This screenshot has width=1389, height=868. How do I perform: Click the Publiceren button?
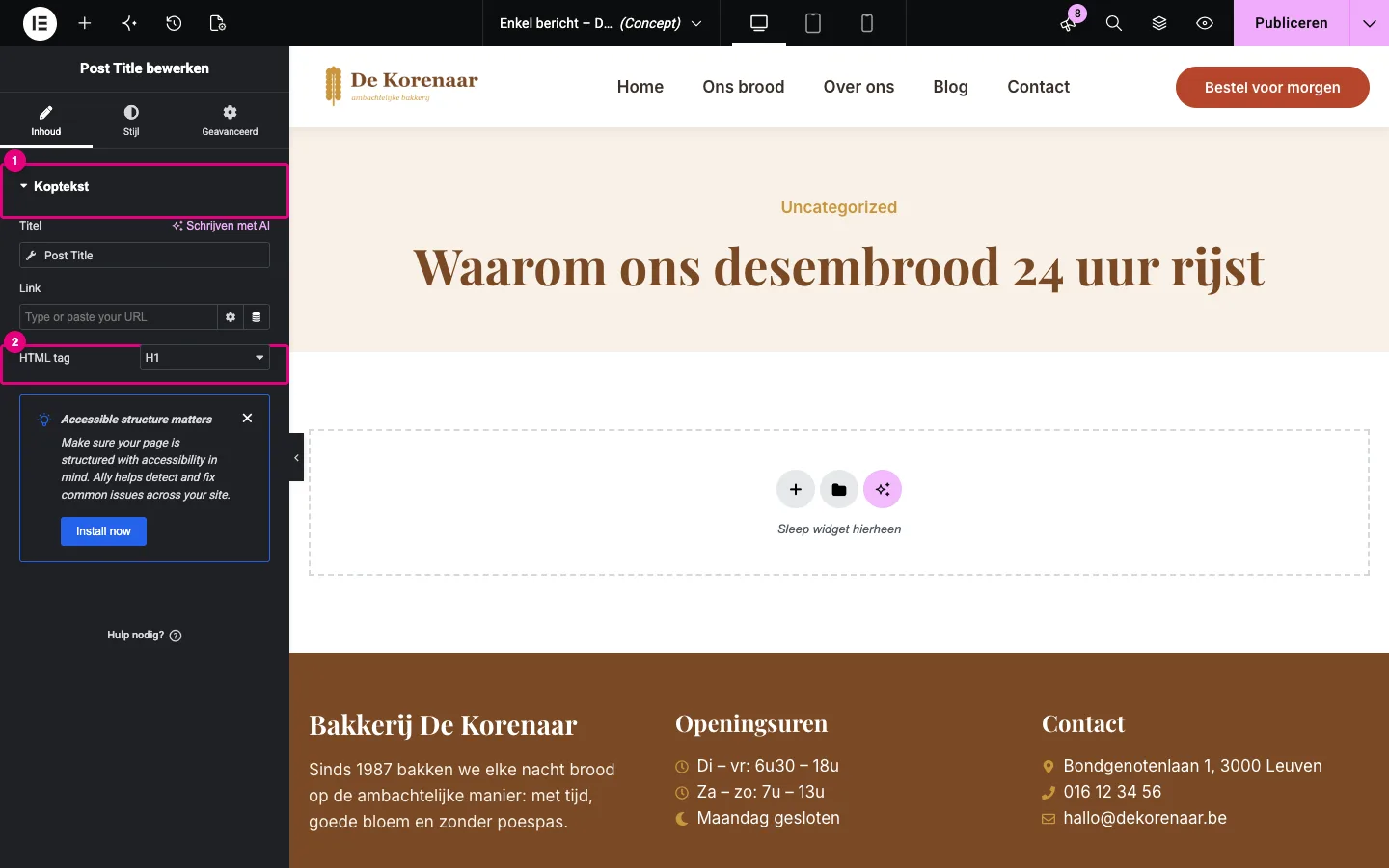pyautogui.click(x=1292, y=23)
